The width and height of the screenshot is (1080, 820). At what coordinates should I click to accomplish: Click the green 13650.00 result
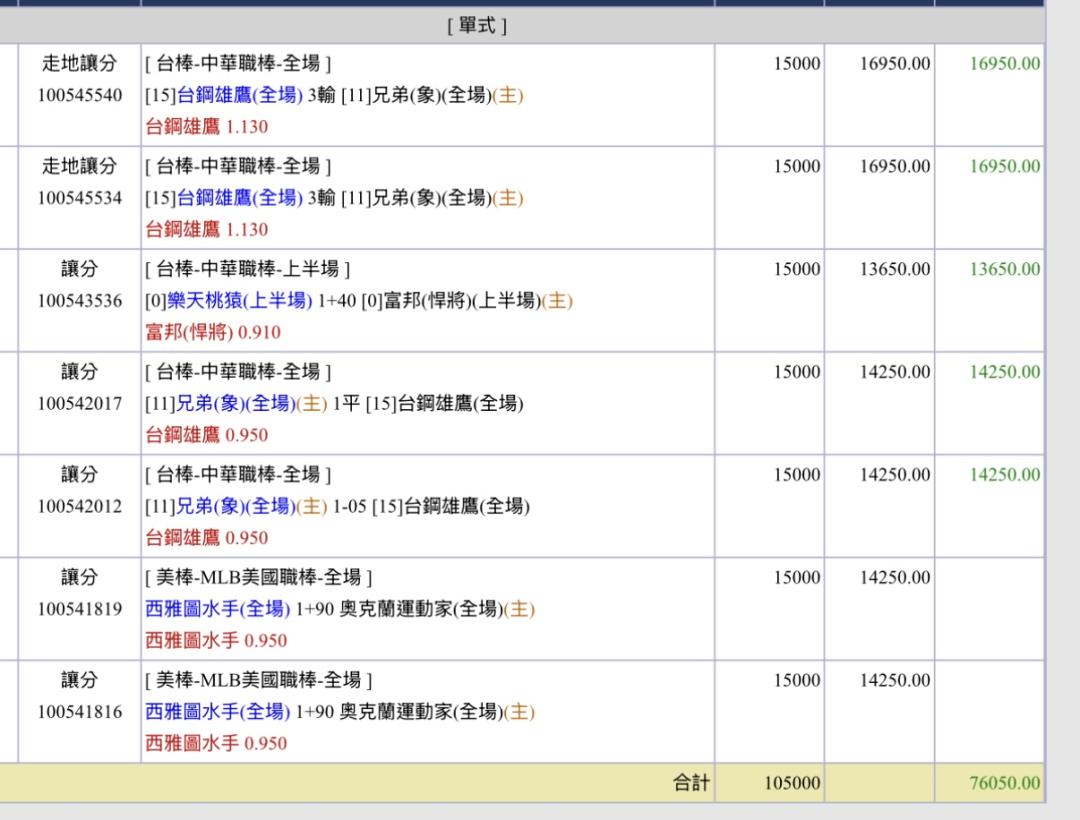[x=1005, y=269]
